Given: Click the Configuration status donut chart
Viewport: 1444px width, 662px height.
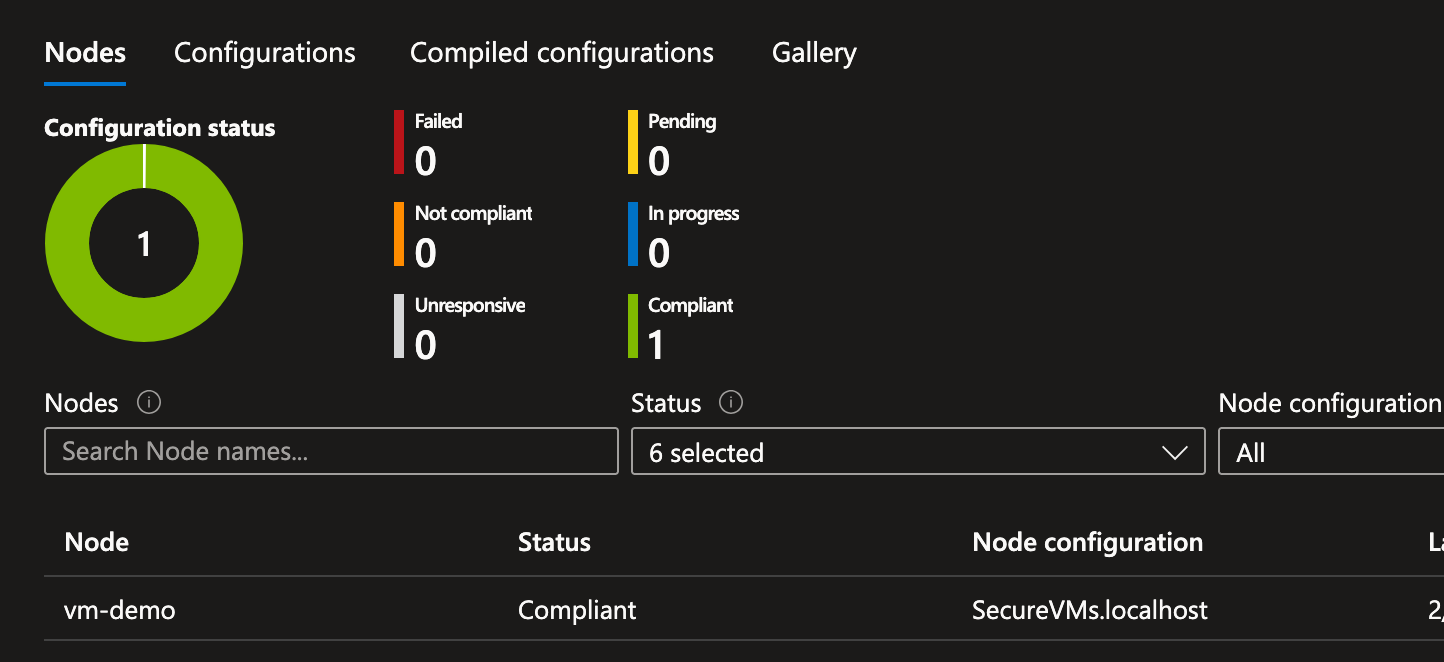Looking at the screenshot, I should pos(144,242).
